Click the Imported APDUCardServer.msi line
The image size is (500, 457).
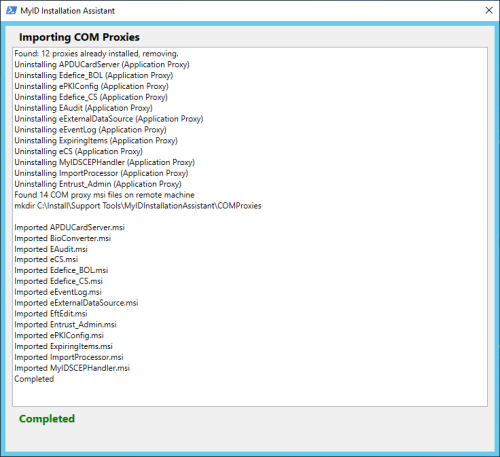pyautogui.click(x=69, y=227)
